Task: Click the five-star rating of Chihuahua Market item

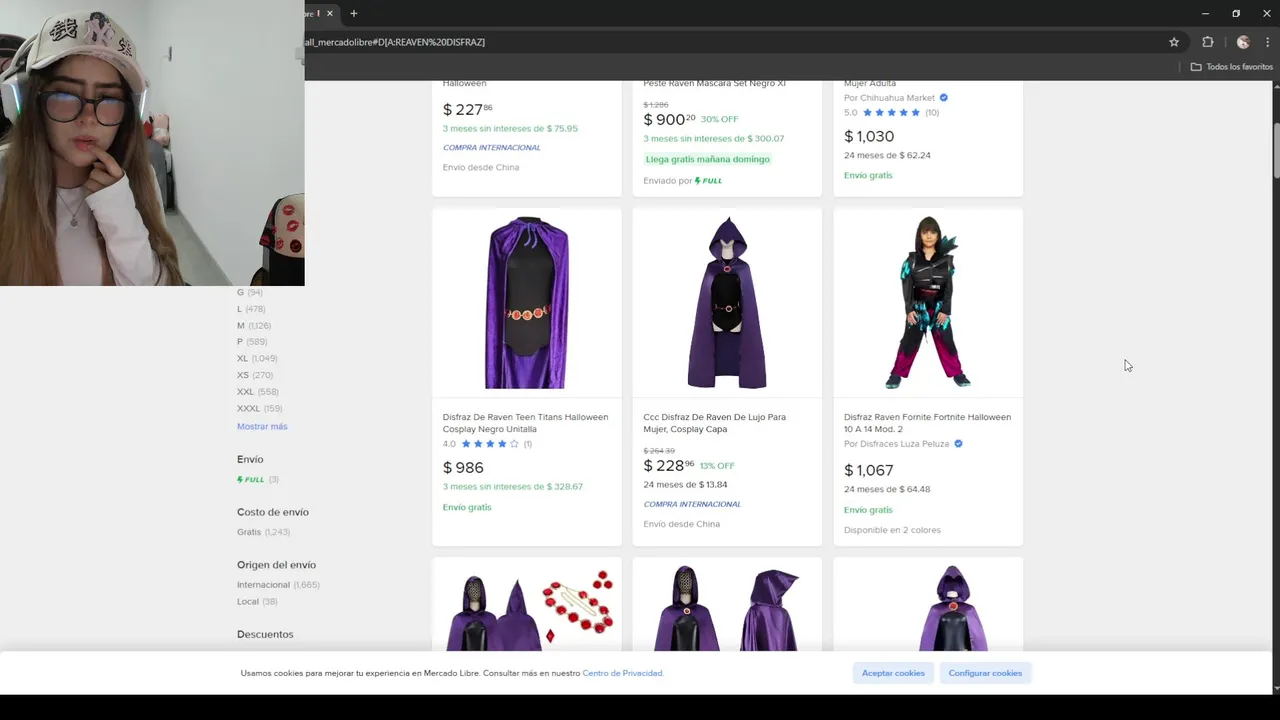Action: tap(891, 113)
